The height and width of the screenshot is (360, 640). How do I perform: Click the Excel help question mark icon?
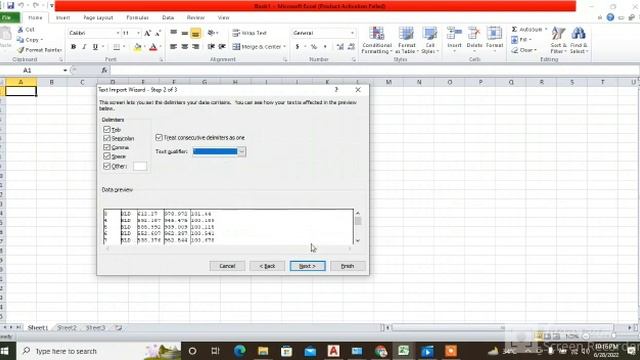610,17
